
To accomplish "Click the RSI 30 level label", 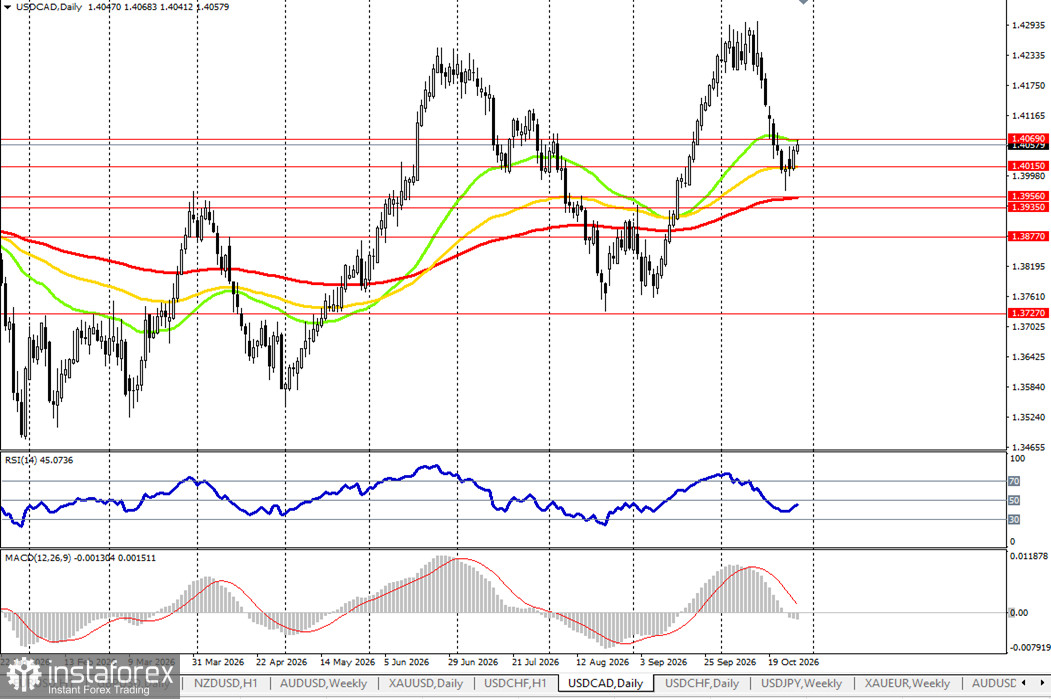I will coord(1014,519).
